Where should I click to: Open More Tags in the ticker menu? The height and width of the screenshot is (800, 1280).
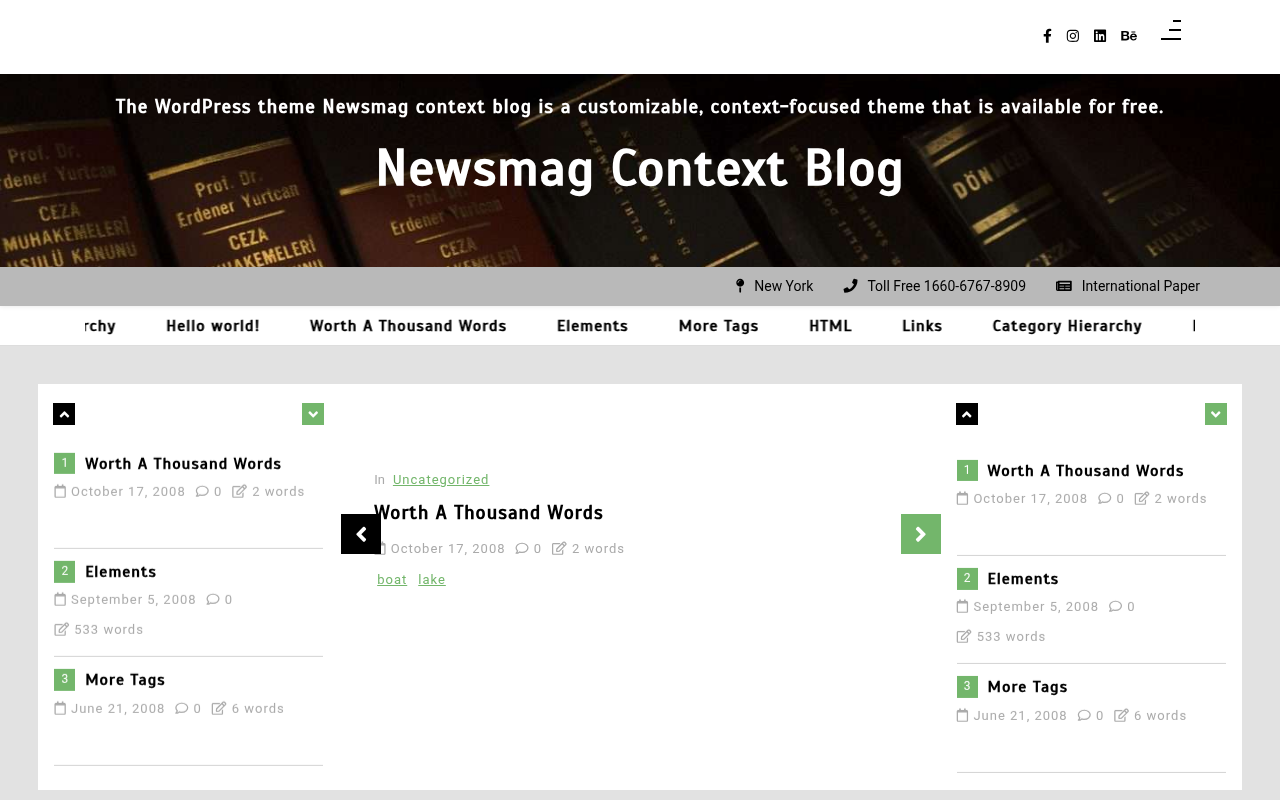coord(719,326)
